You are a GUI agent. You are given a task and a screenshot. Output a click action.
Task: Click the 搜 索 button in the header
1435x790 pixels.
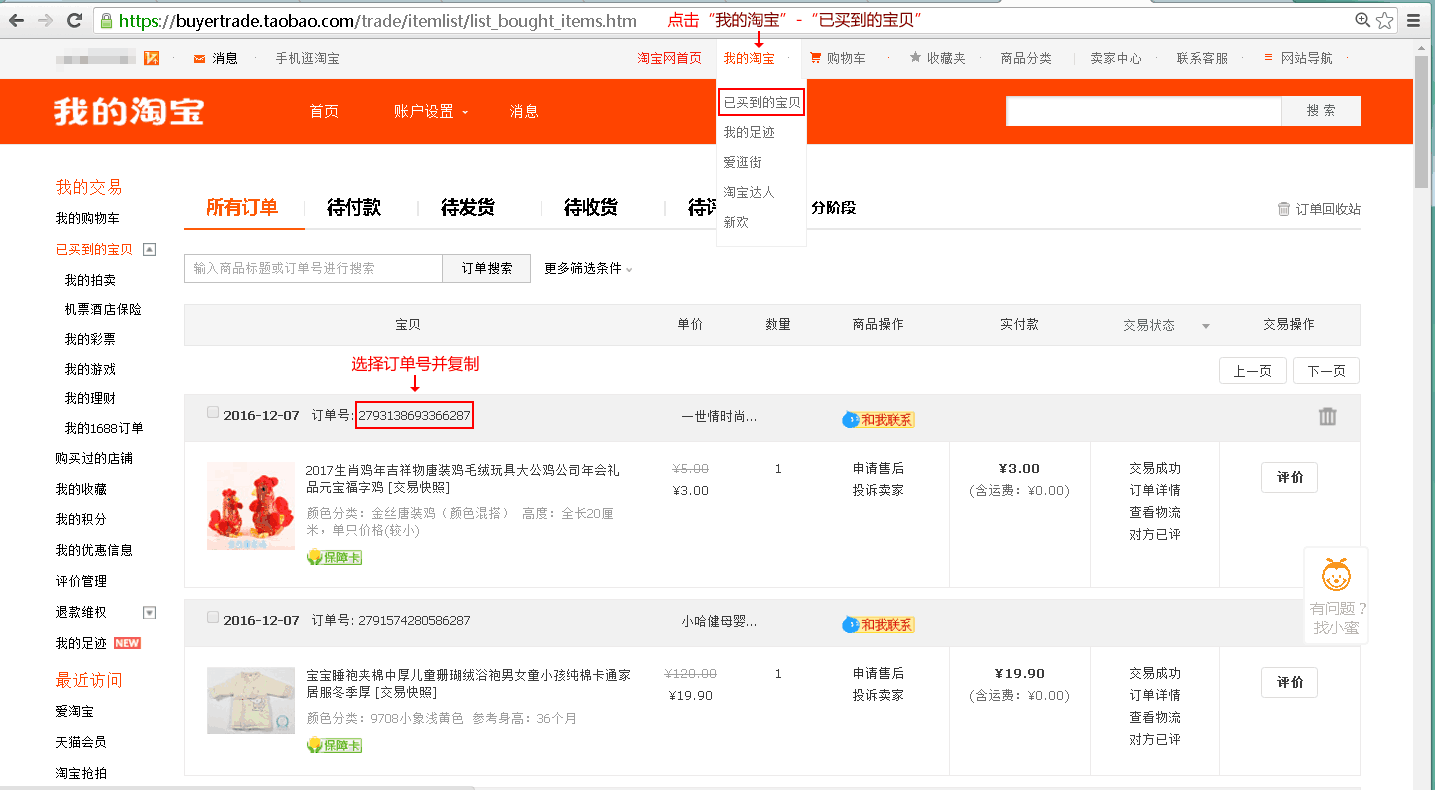1321,111
